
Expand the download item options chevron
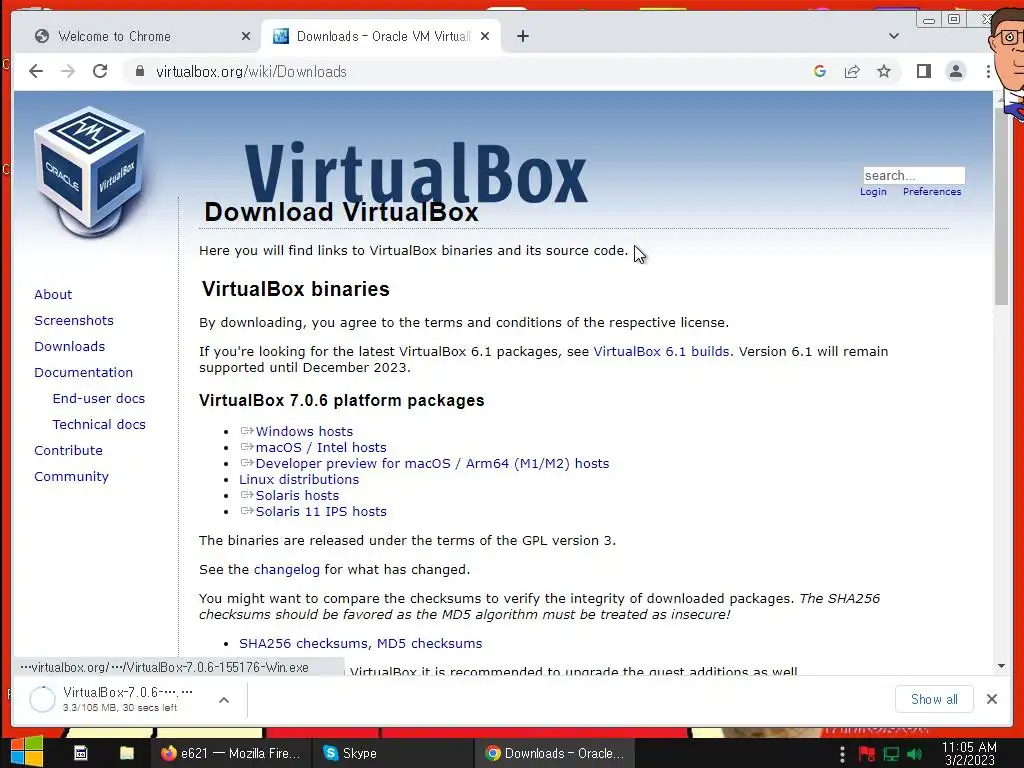pyautogui.click(x=223, y=699)
